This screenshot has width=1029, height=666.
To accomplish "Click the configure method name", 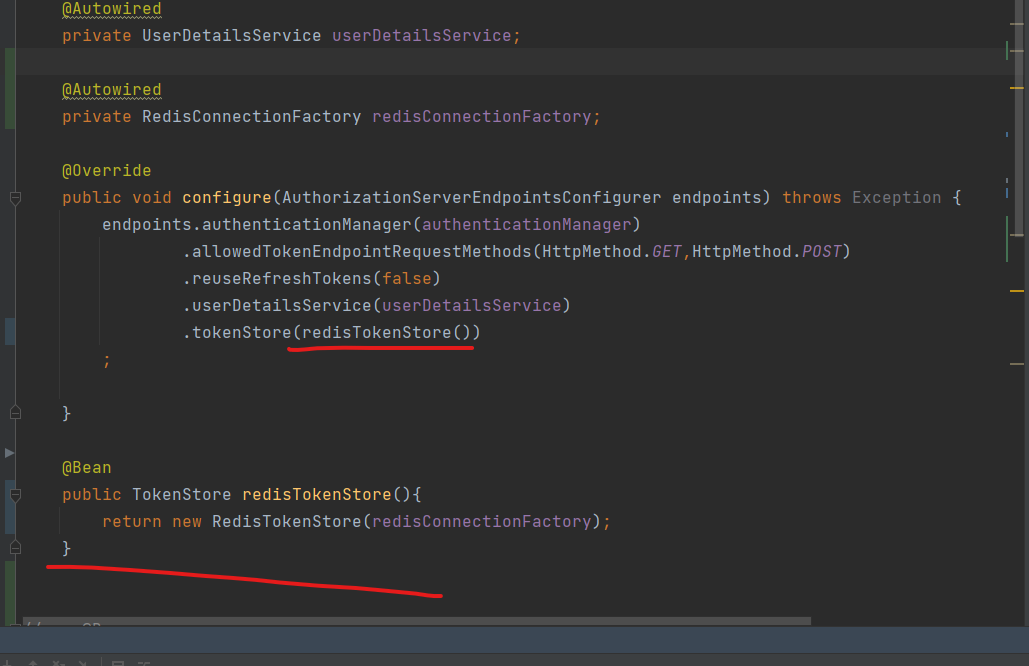I will pyautogui.click(x=226, y=198).
